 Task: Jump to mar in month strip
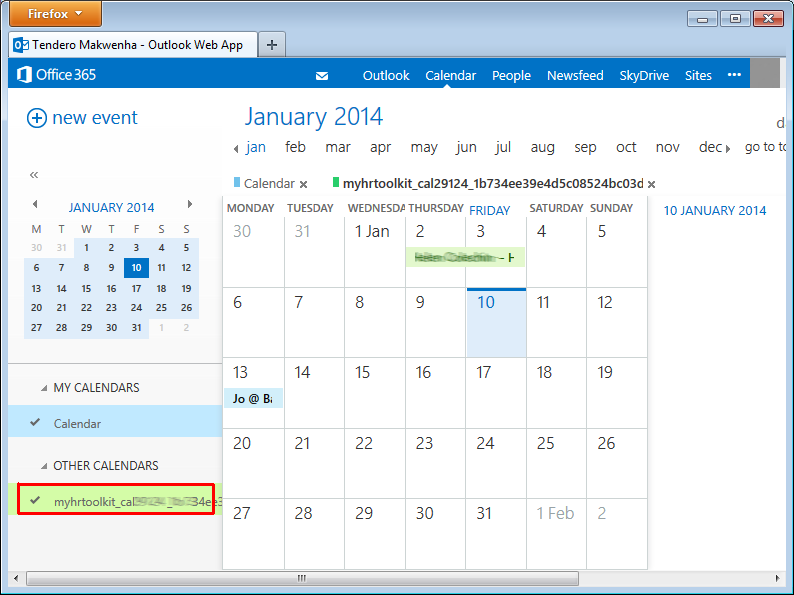pyautogui.click(x=338, y=147)
